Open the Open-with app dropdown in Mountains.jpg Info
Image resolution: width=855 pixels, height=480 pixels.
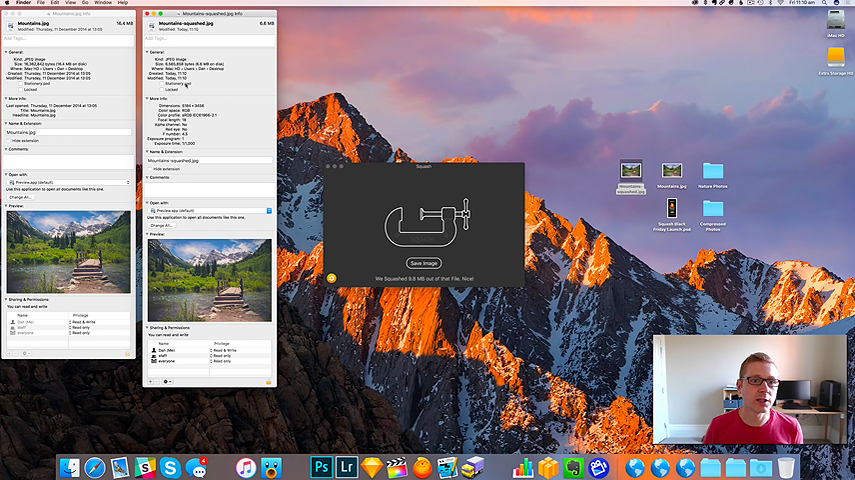pos(69,182)
